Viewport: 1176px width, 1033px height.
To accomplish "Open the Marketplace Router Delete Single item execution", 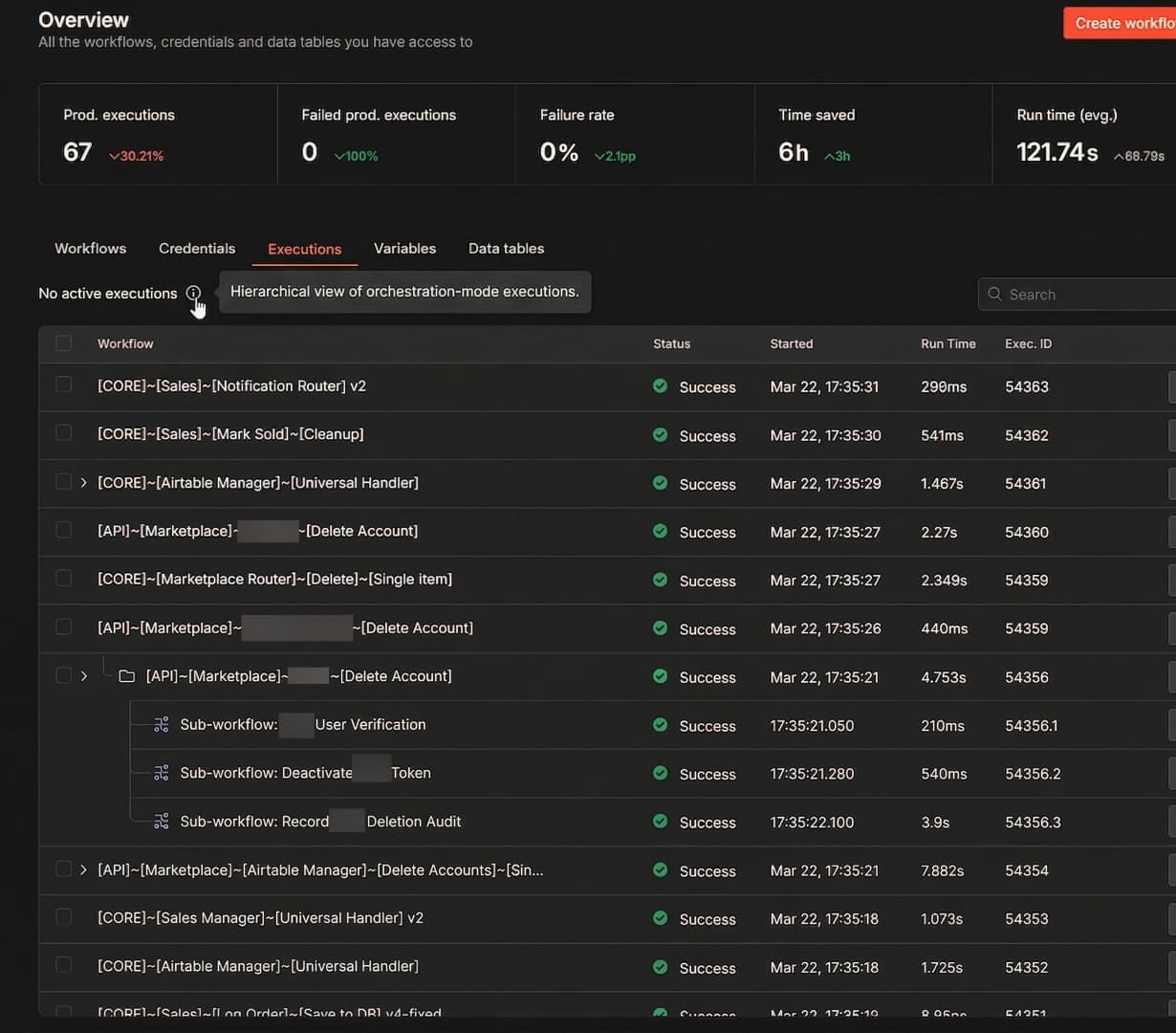I will tap(274, 580).
